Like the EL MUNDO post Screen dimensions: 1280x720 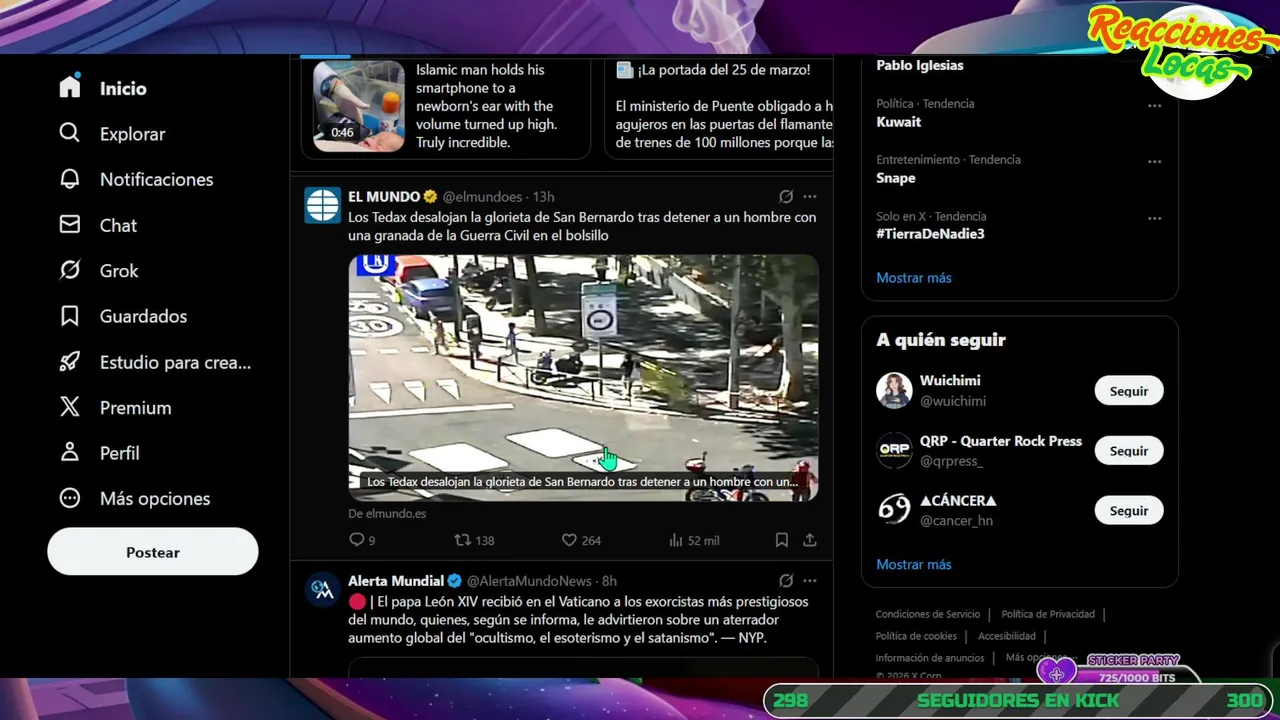581,540
